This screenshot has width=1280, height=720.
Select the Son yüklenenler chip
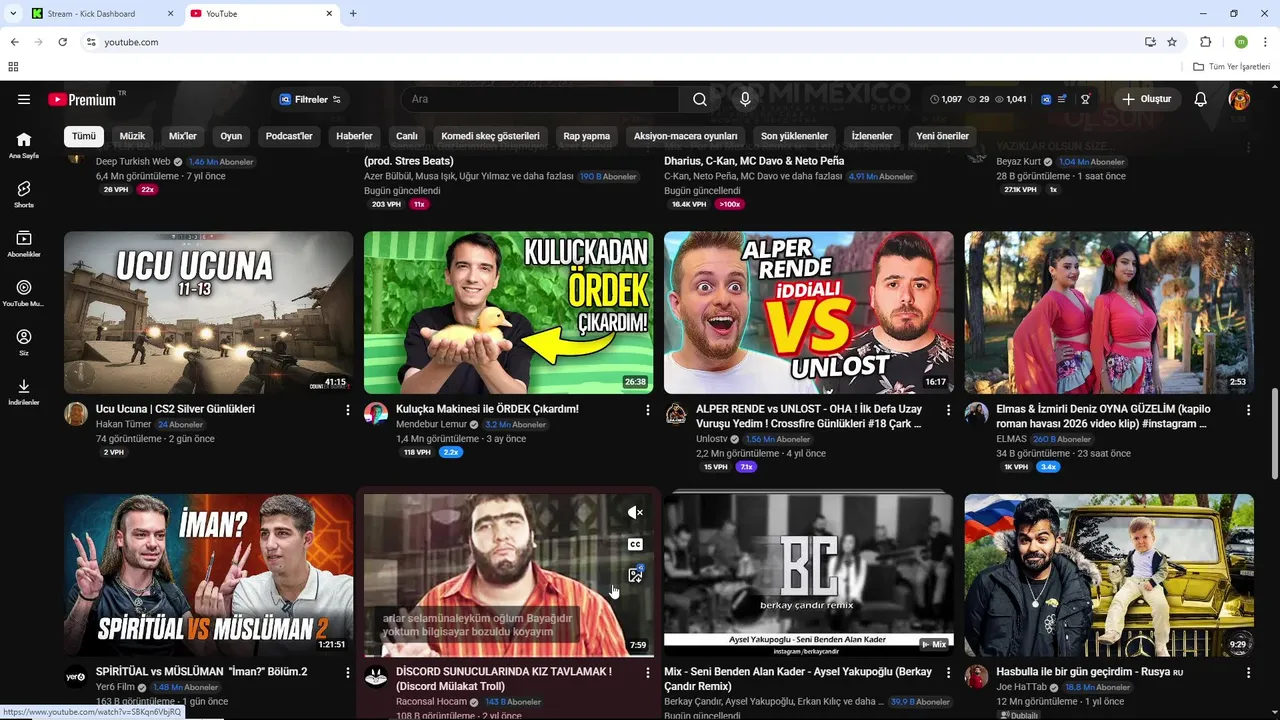click(794, 136)
